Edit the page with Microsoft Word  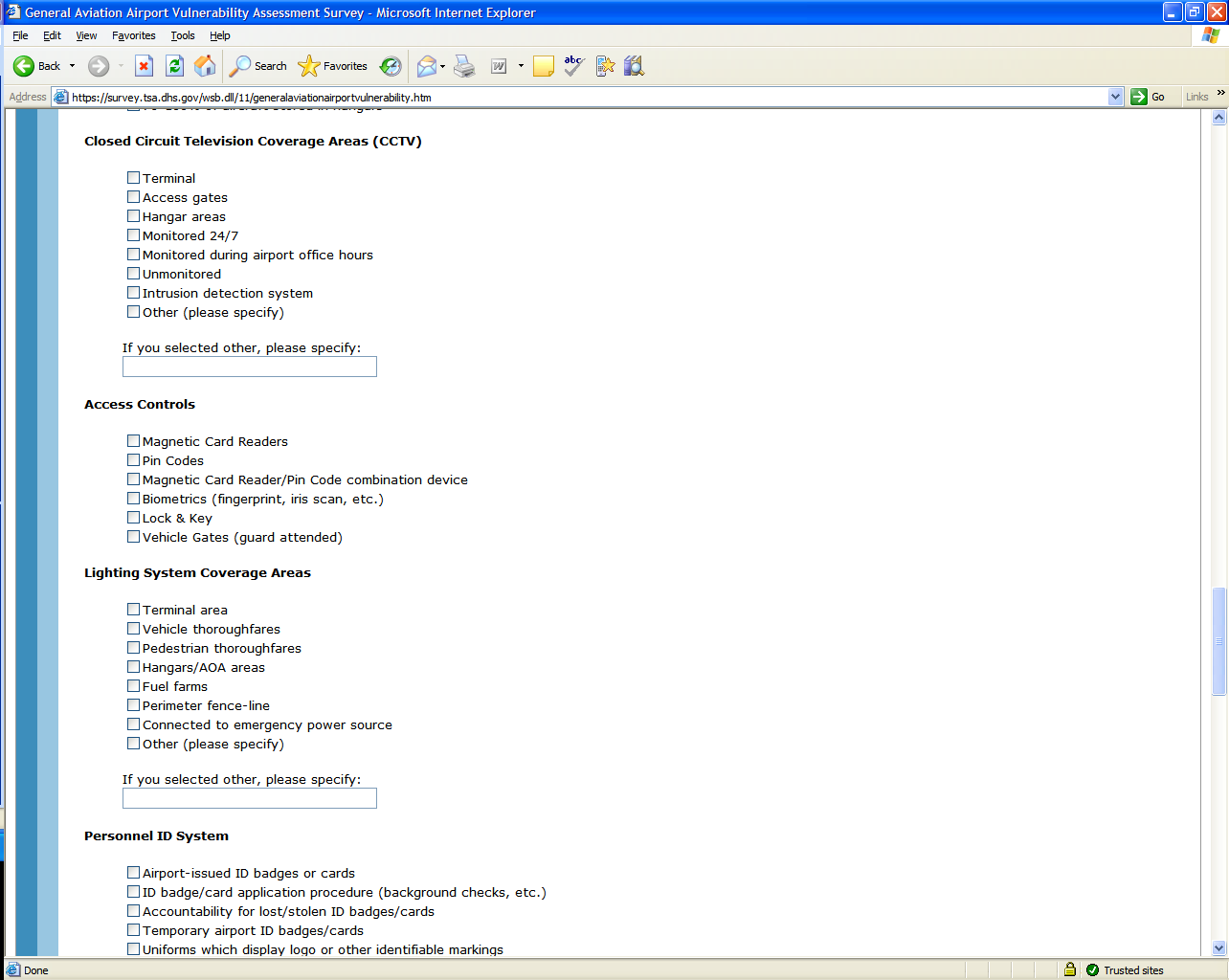(499, 66)
